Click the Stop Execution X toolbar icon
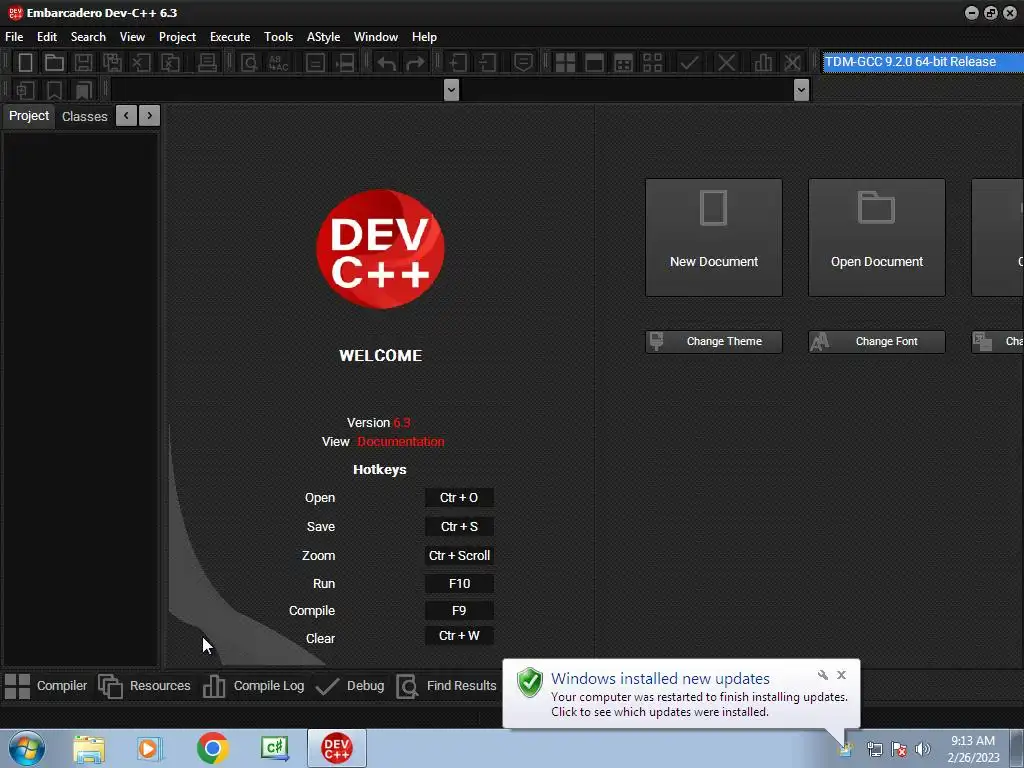This screenshot has width=1024, height=768. coord(726,63)
